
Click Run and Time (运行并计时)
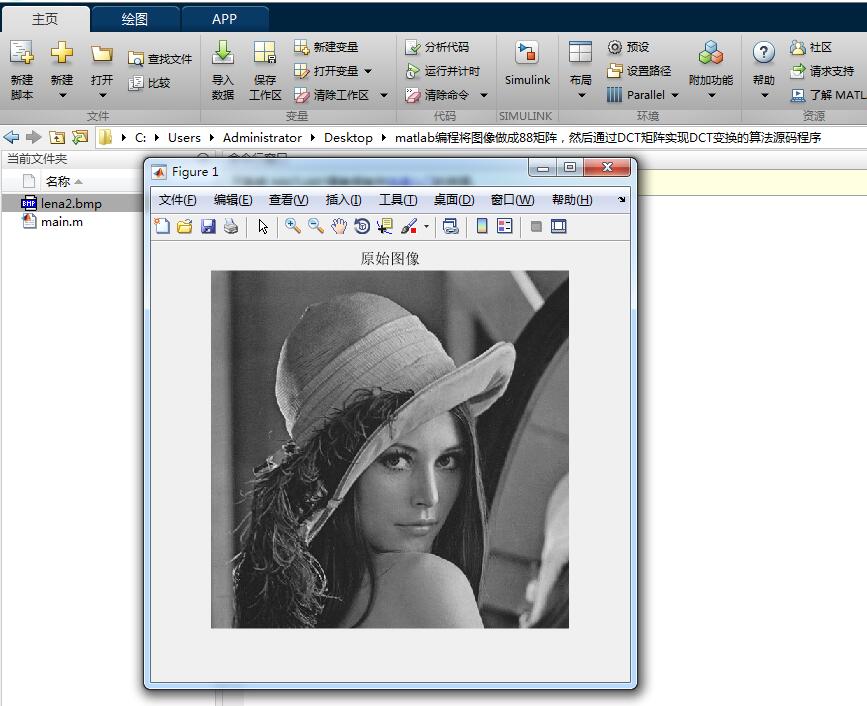(442, 71)
